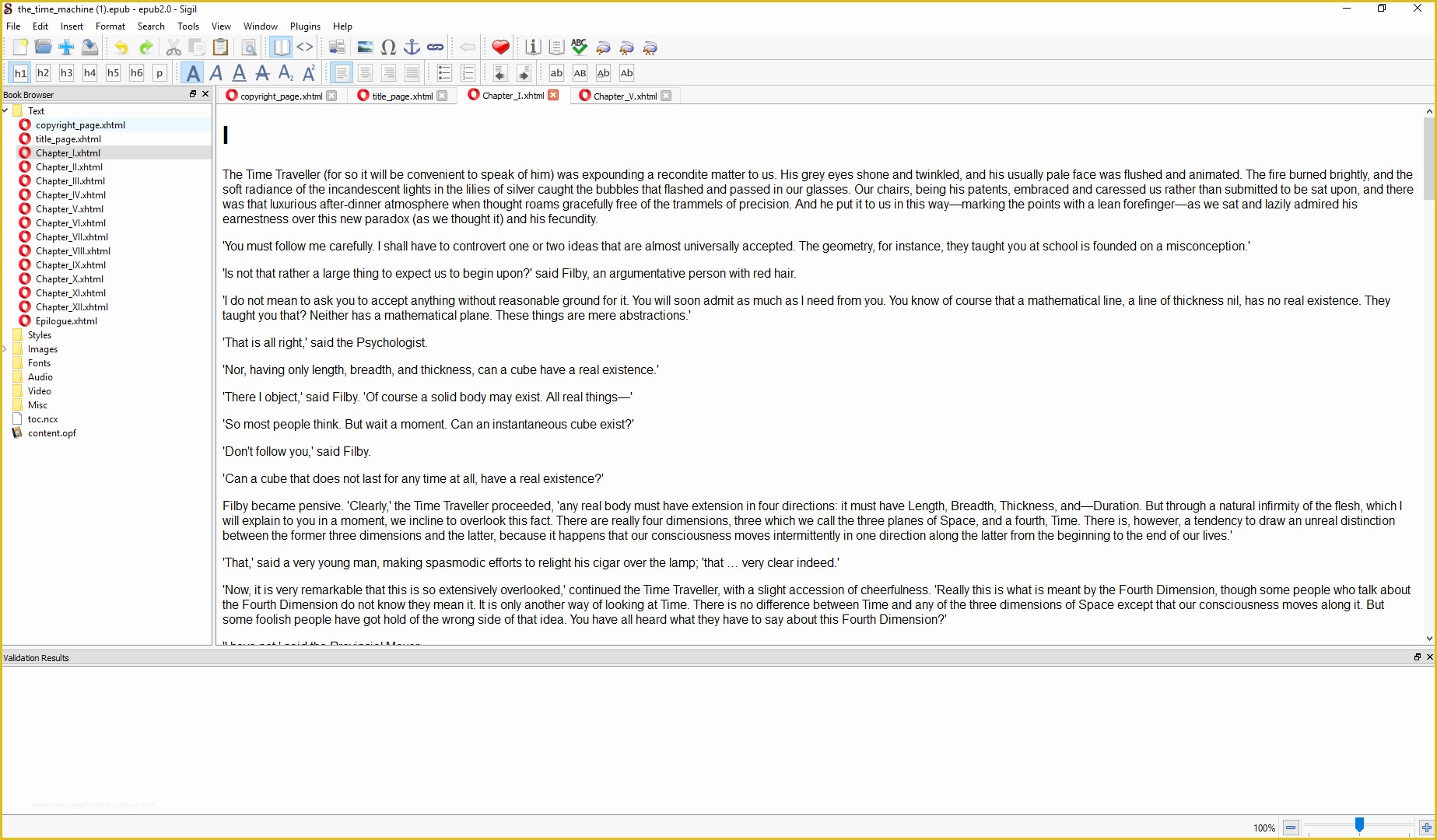Redo the last undone change
Screen dimensions: 1437x840
pyautogui.click(x=145, y=47)
